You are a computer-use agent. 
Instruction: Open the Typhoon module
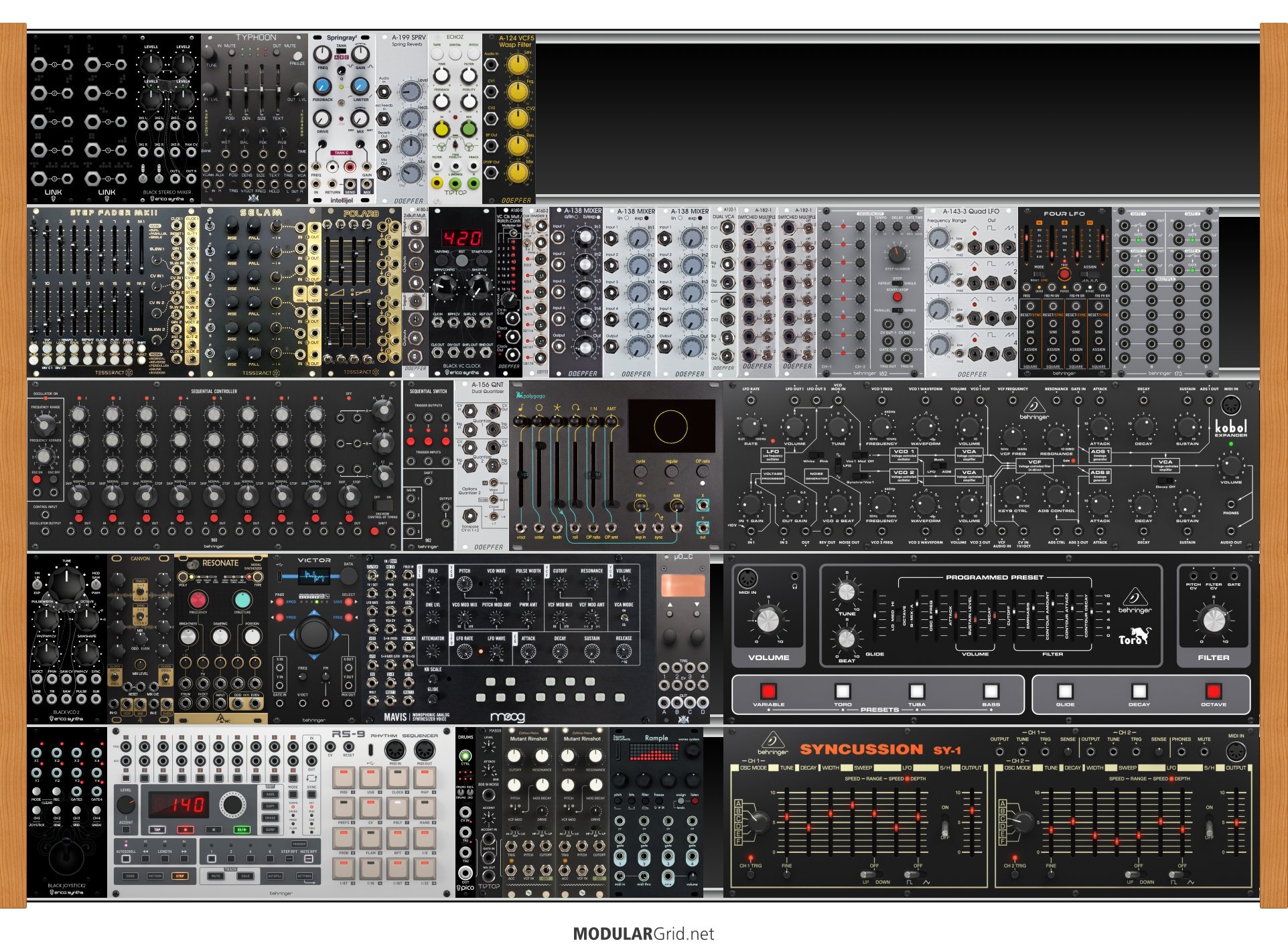click(255, 118)
